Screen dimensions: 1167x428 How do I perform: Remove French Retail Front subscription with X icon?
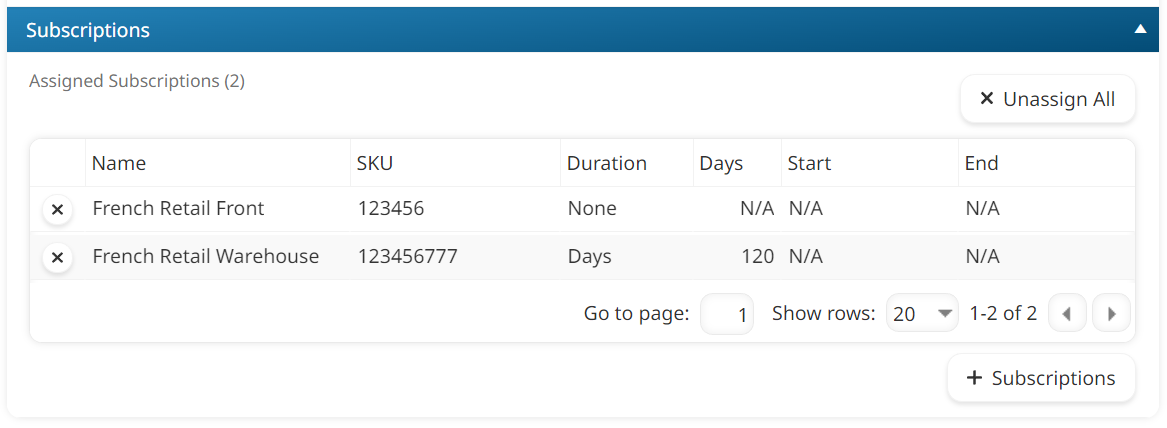[x=57, y=210]
